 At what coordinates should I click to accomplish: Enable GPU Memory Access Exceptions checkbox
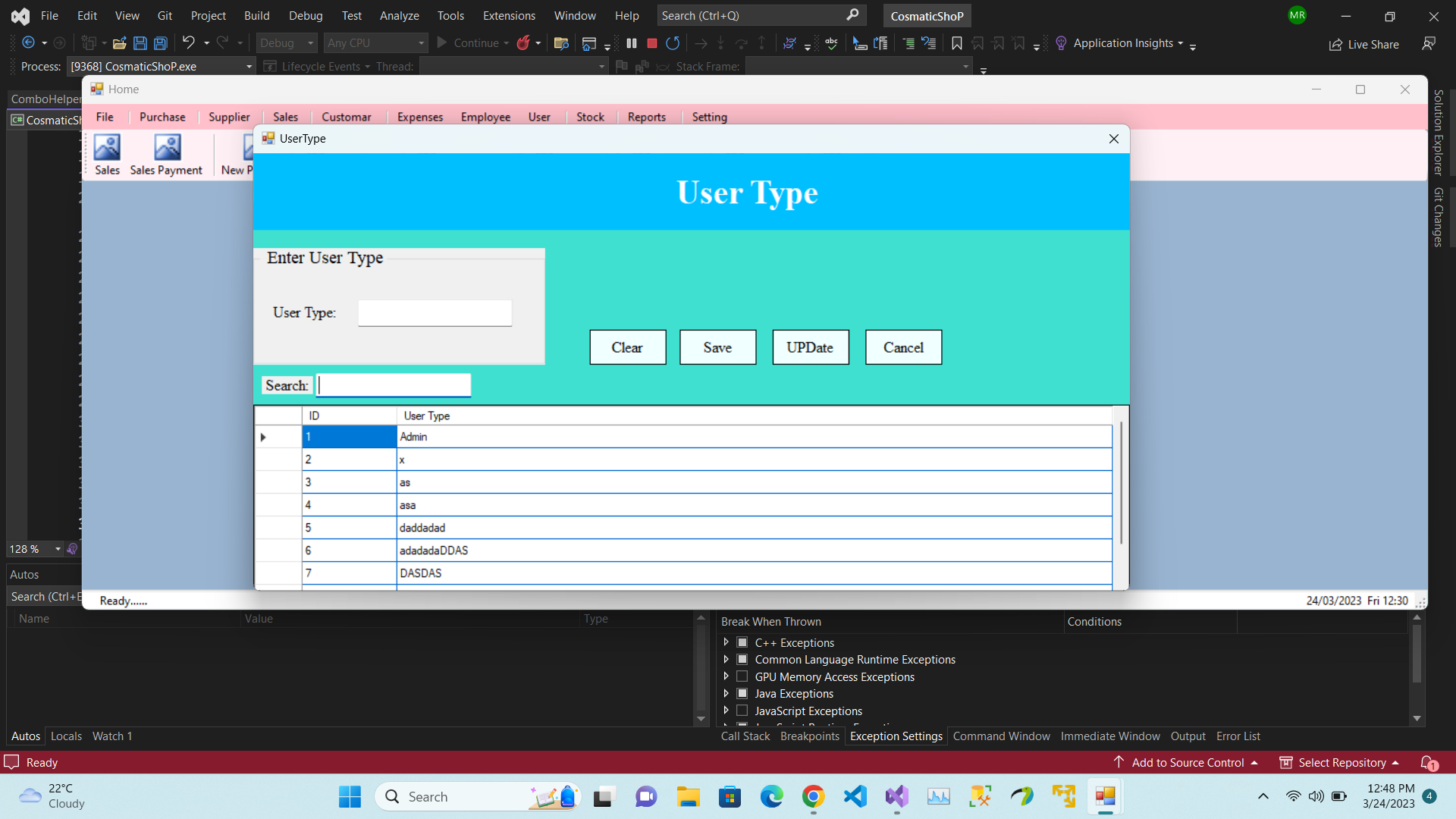(742, 676)
